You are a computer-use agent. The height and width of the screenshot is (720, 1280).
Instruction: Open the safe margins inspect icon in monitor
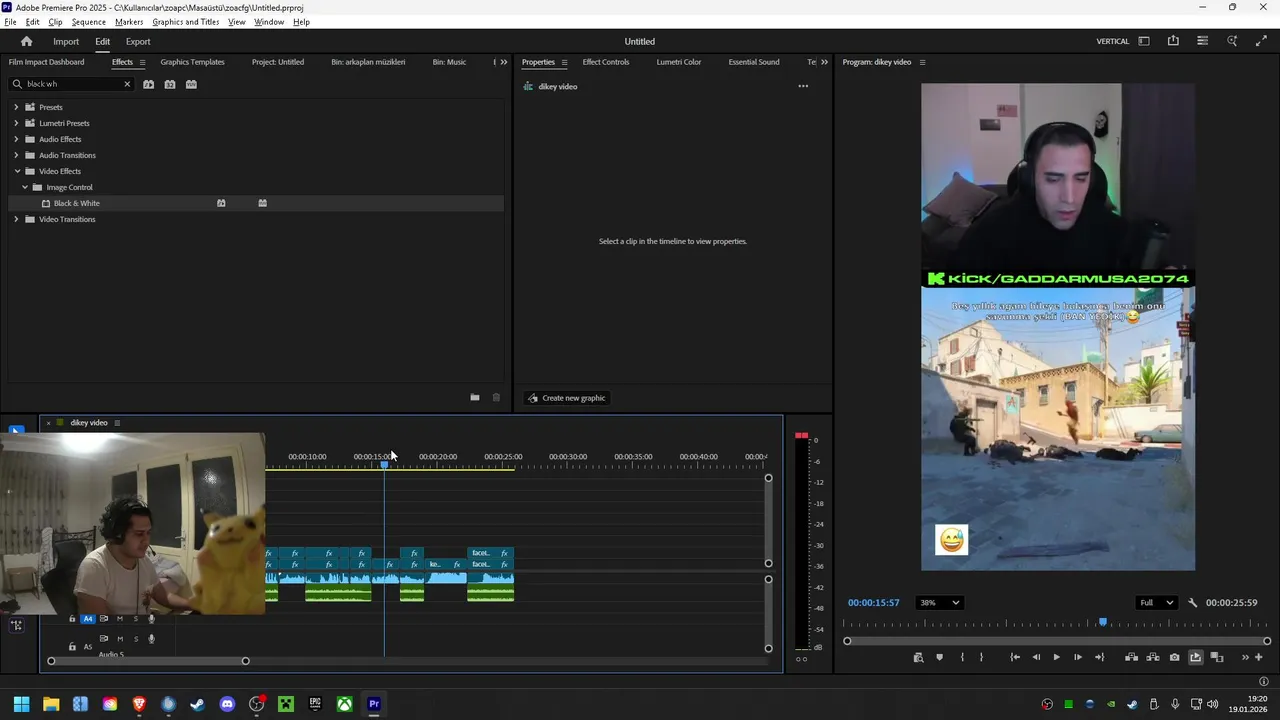pos(918,657)
